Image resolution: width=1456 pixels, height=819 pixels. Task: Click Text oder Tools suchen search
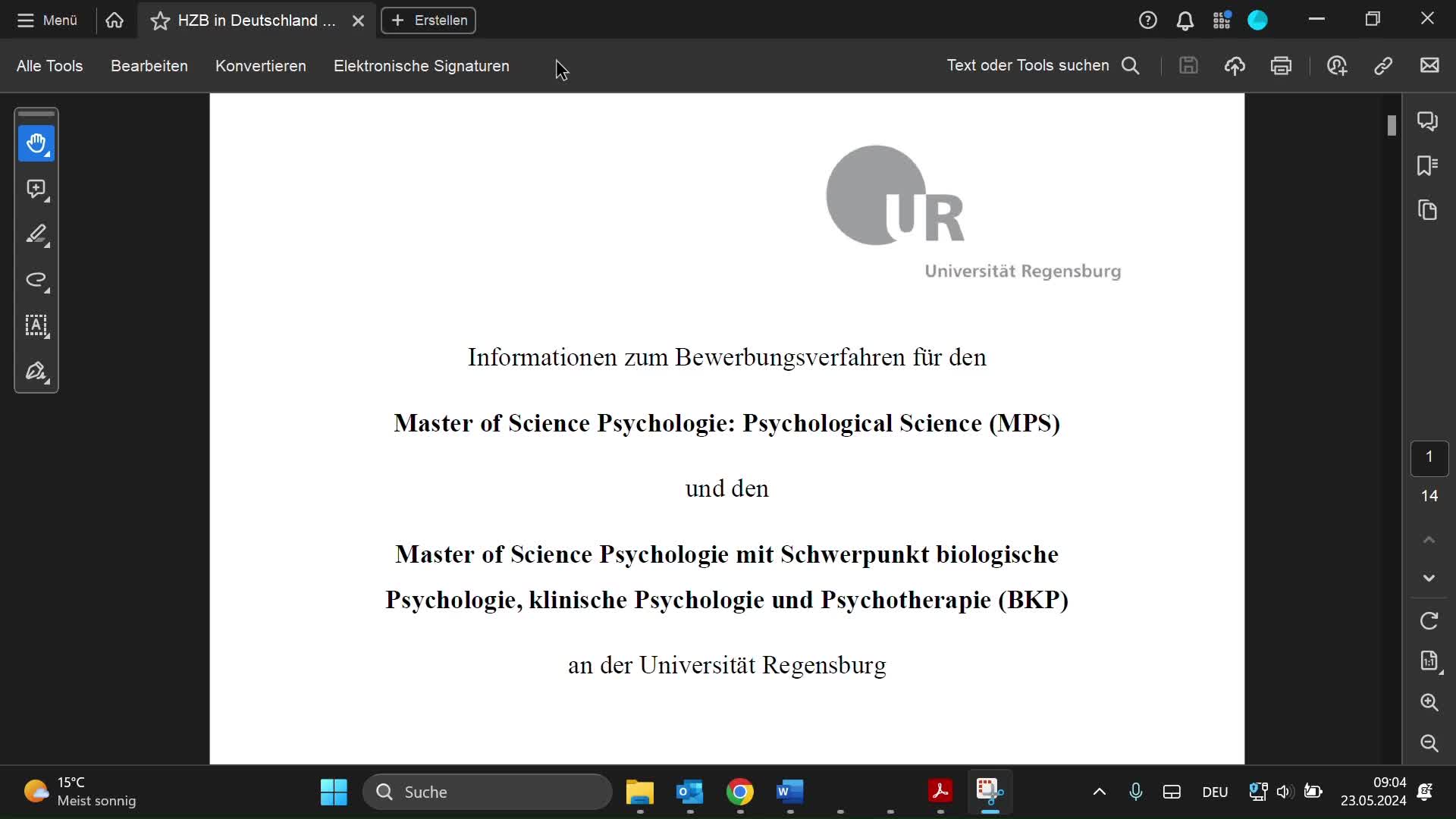pyautogui.click(x=1043, y=66)
